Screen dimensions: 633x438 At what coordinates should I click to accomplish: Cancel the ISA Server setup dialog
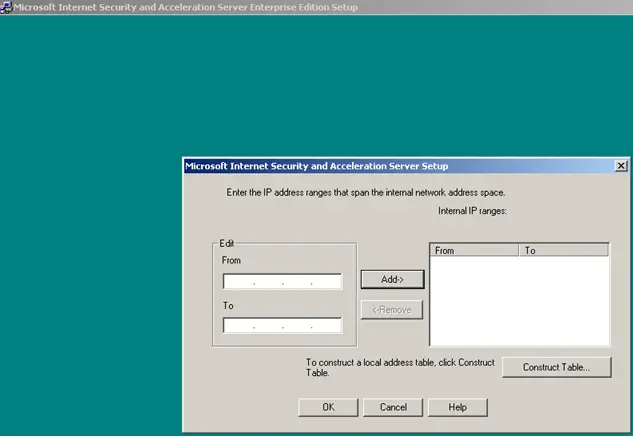click(x=393, y=407)
